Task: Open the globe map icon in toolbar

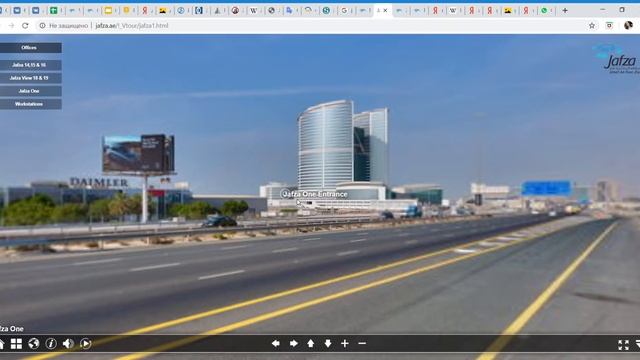Action: [34, 344]
